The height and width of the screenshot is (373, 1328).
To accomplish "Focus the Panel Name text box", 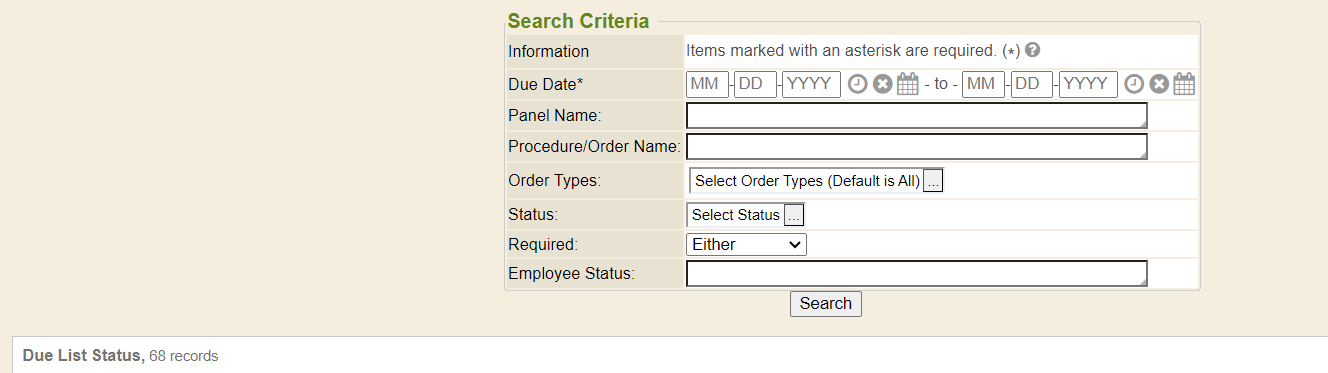I will 917,116.
